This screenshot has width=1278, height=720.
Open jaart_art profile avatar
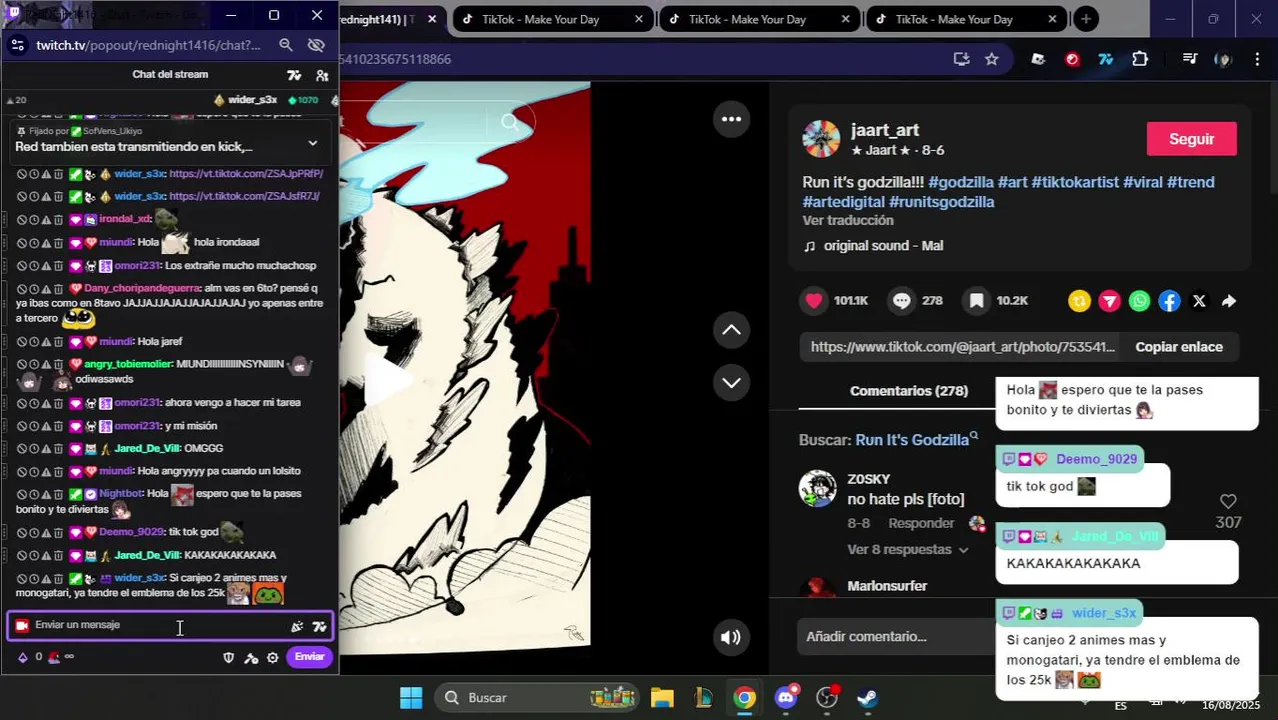[822, 139]
